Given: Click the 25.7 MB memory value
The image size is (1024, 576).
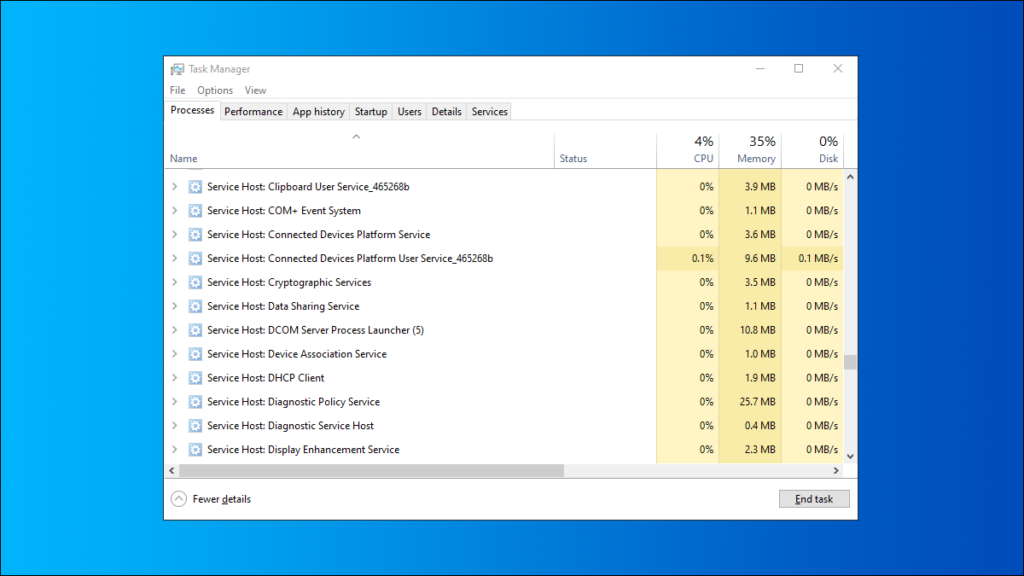Looking at the screenshot, I should pos(758,402).
